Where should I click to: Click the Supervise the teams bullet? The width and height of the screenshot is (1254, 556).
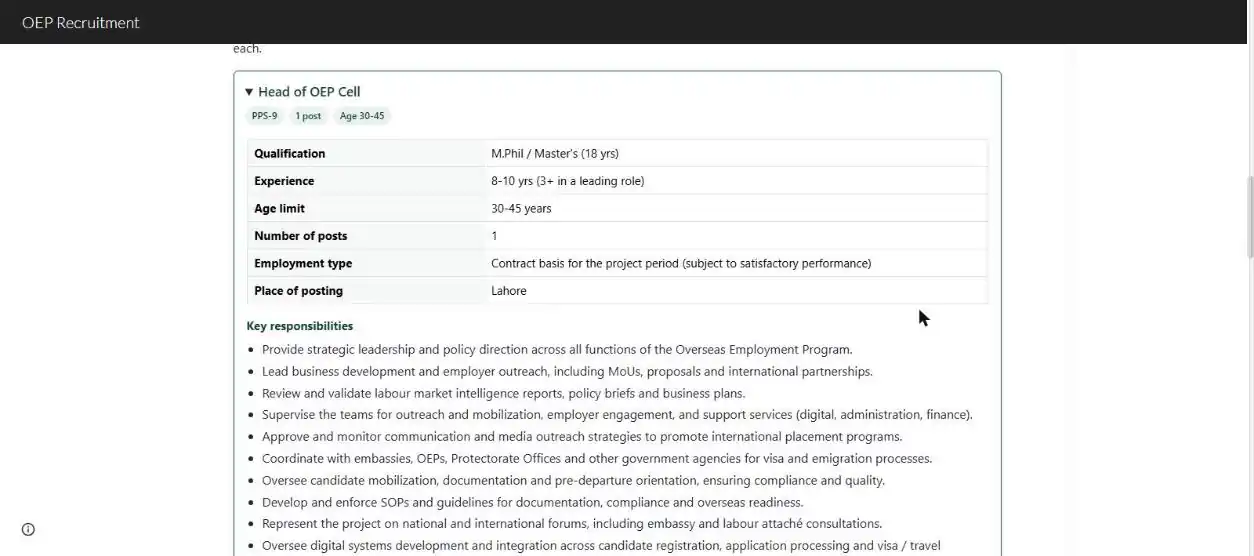(617, 415)
